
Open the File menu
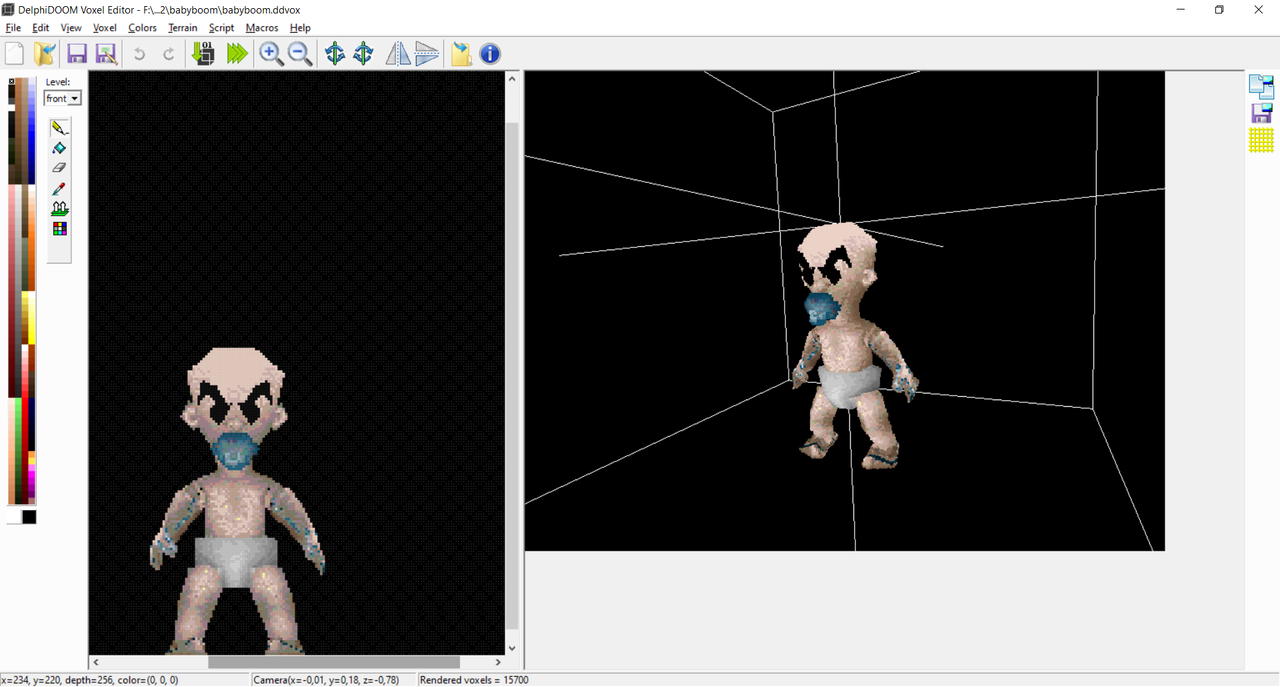tap(13, 28)
